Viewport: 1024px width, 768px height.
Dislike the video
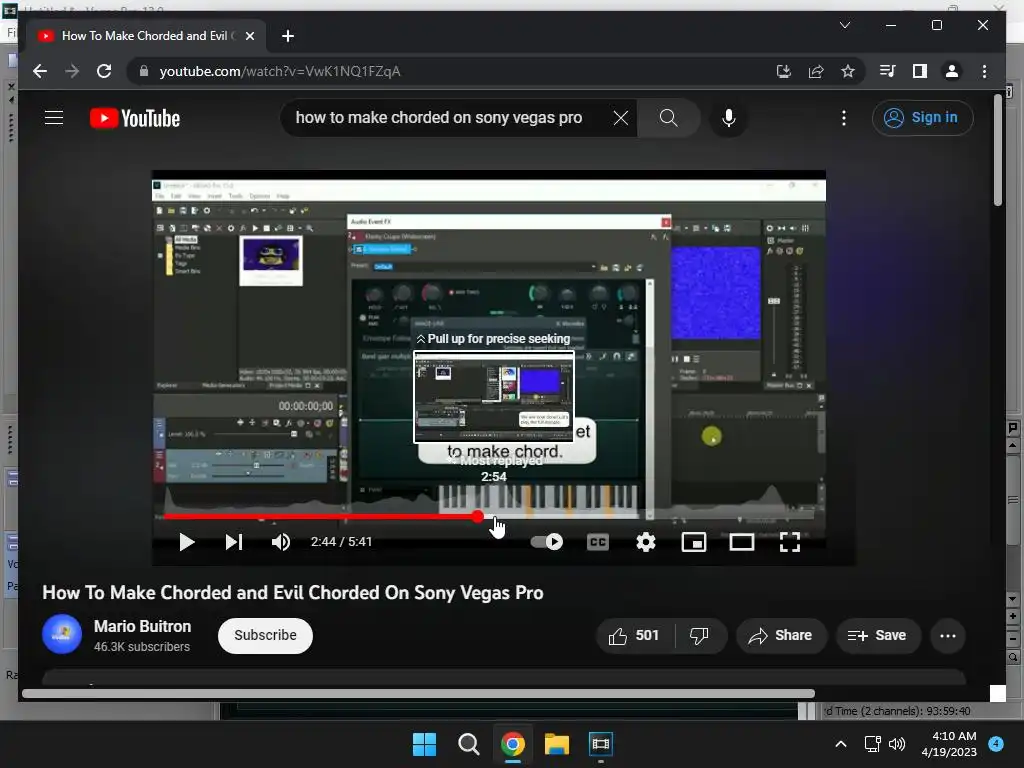coord(700,635)
